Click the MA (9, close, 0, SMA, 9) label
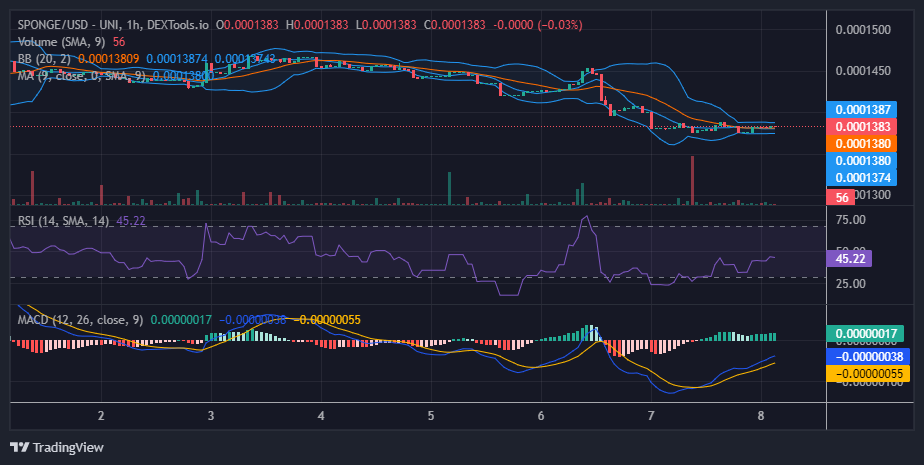Screen dimensions: 924x465 [81, 75]
